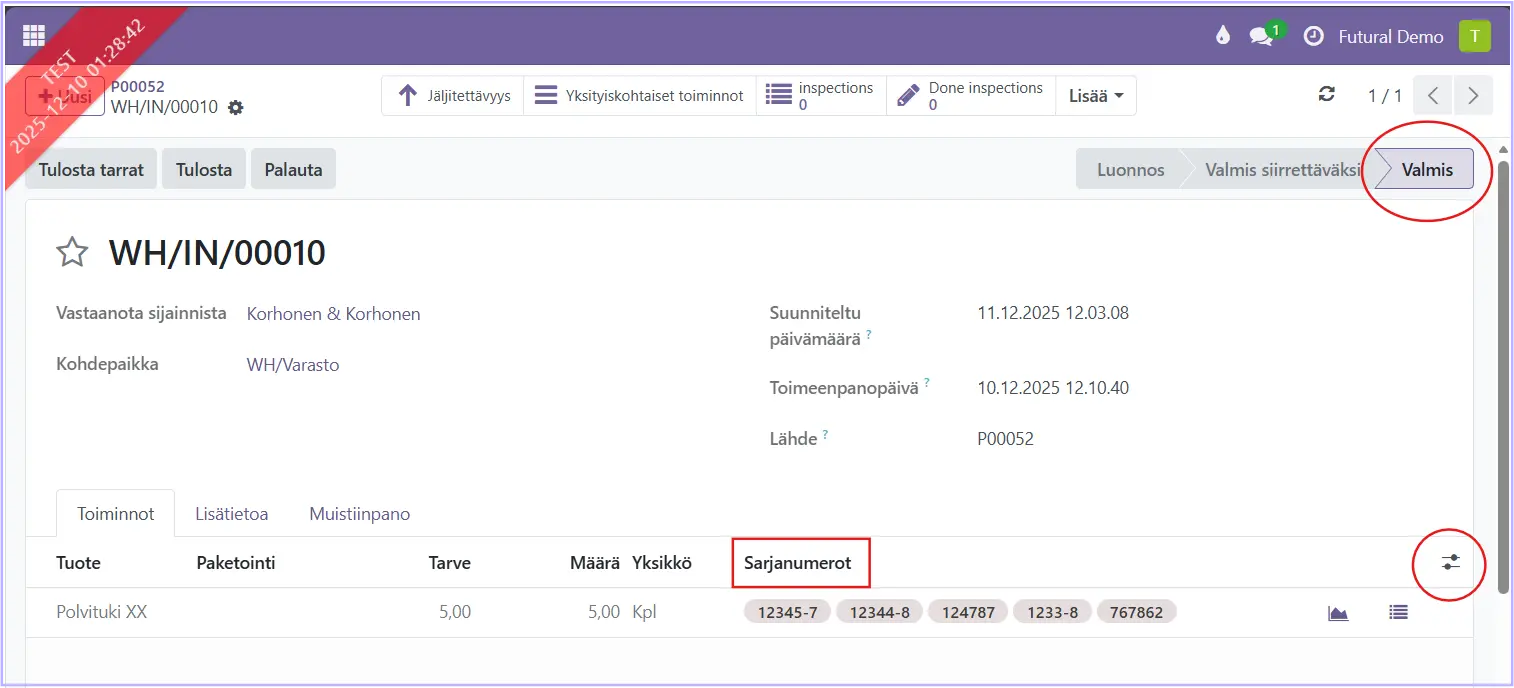The width and height of the screenshot is (1514, 688).
Task: Switch to the Lisätietoa tab
Action: [231, 514]
